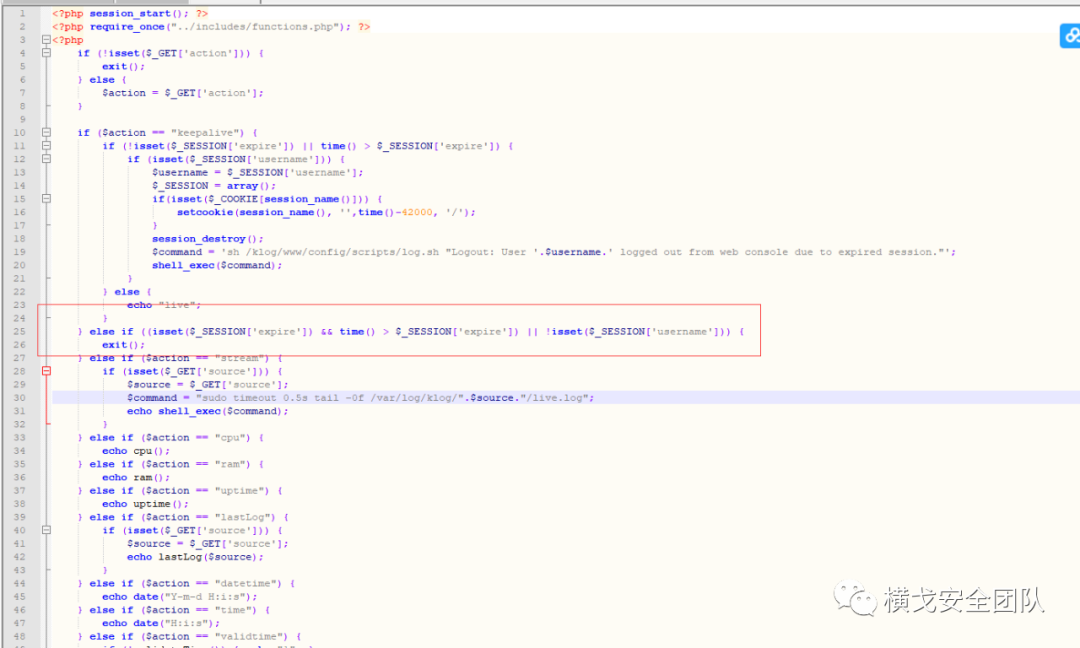Click the 'echo "live";' line

click(x=164, y=305)
